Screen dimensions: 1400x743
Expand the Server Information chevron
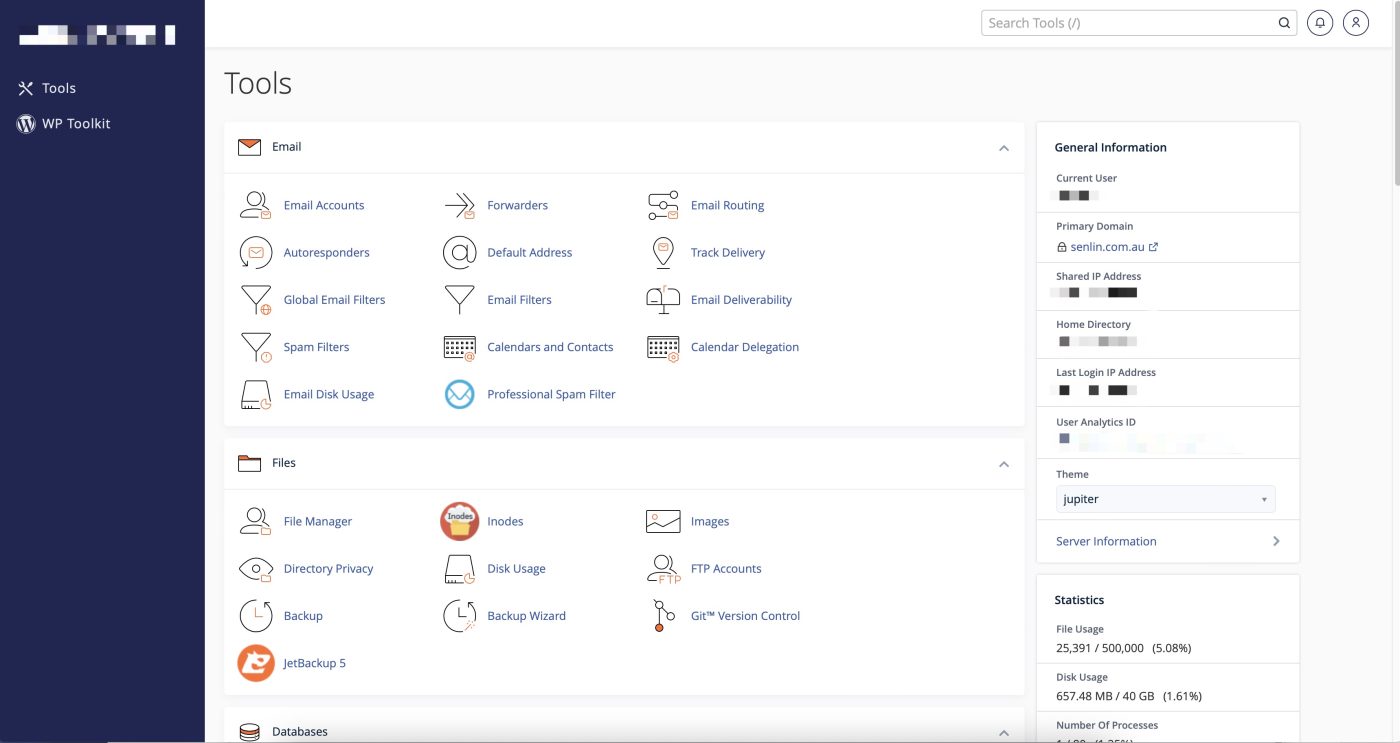[x=1276, y=541]
